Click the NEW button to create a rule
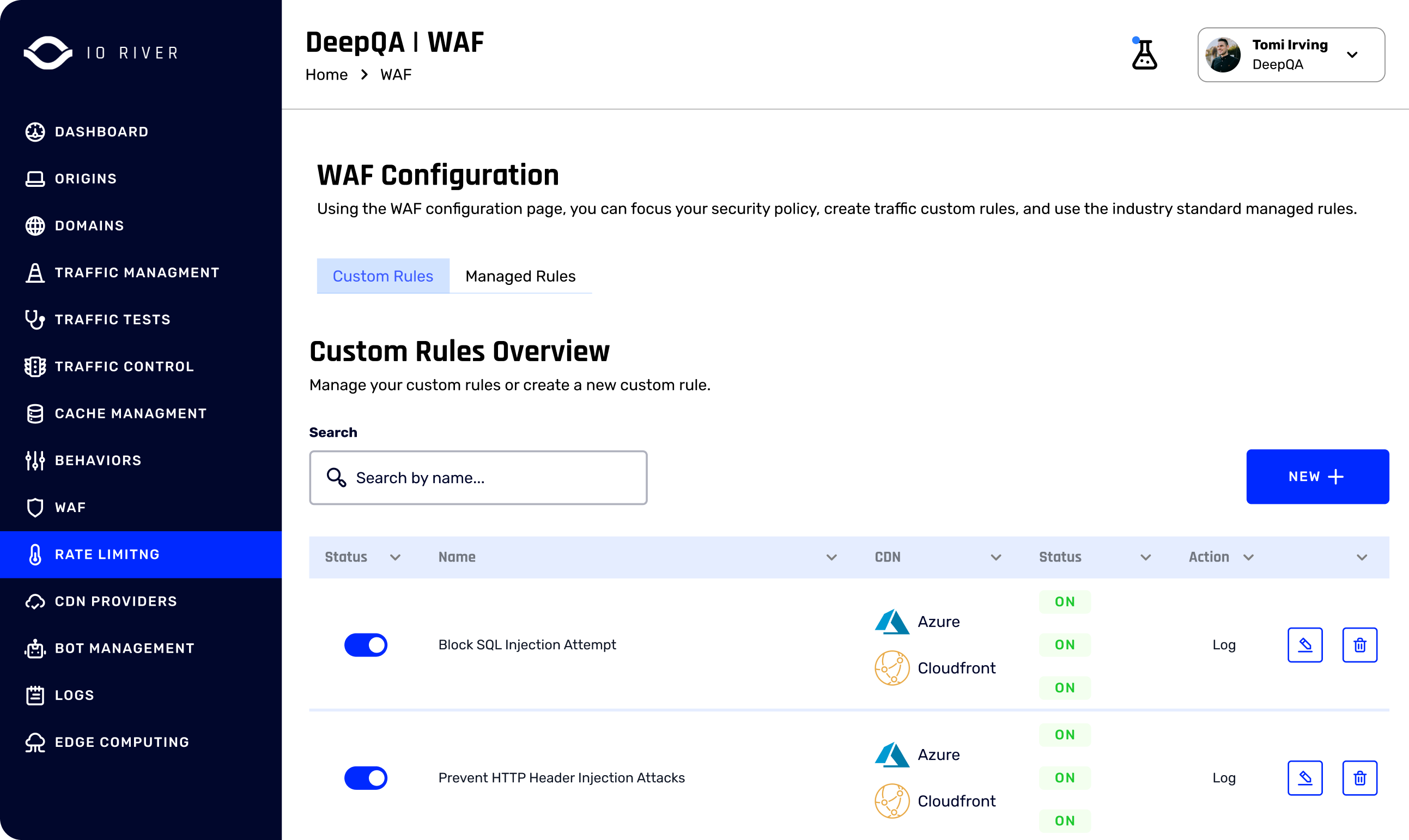This screenshot has height=840, width=1409. coord(1317,476)
